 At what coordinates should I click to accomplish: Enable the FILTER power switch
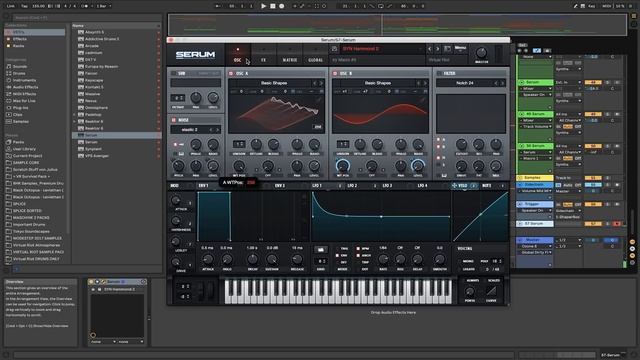[x=439, y=73]
